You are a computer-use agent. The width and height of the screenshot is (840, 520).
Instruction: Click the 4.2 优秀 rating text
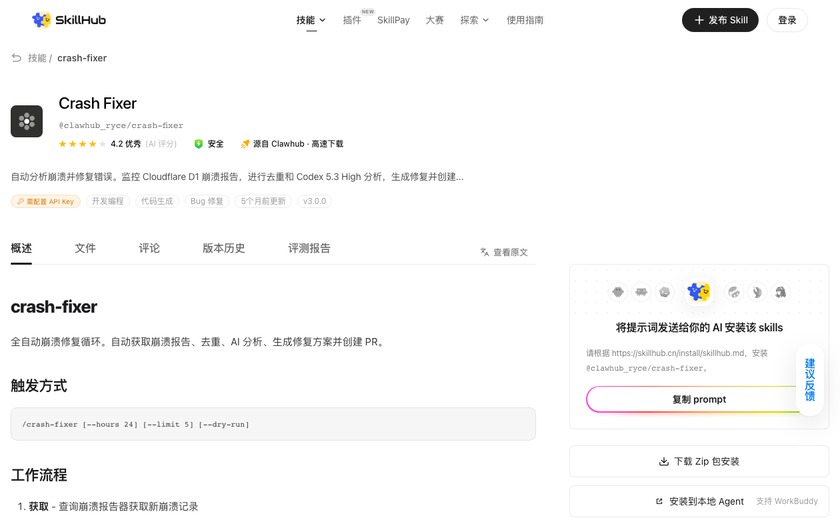pos(126,144)
